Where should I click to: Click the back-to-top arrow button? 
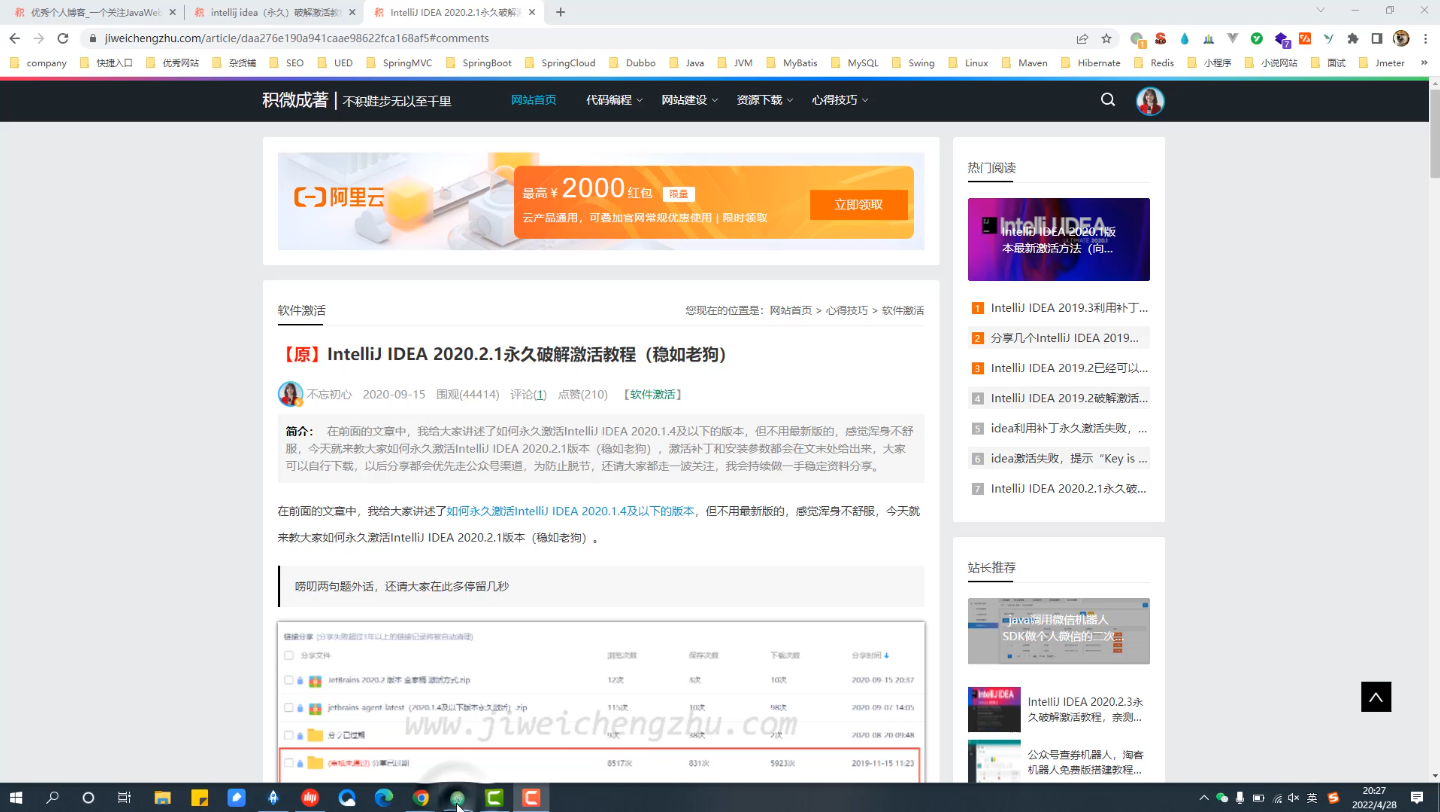point(1376,697)
